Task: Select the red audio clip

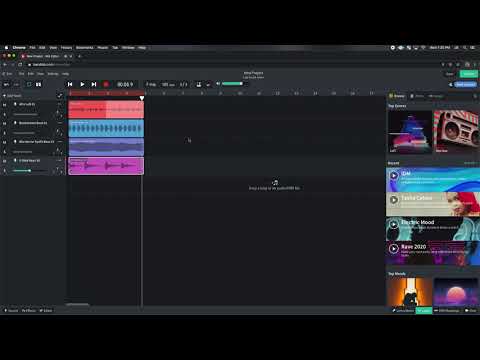Action: [106, 110]
